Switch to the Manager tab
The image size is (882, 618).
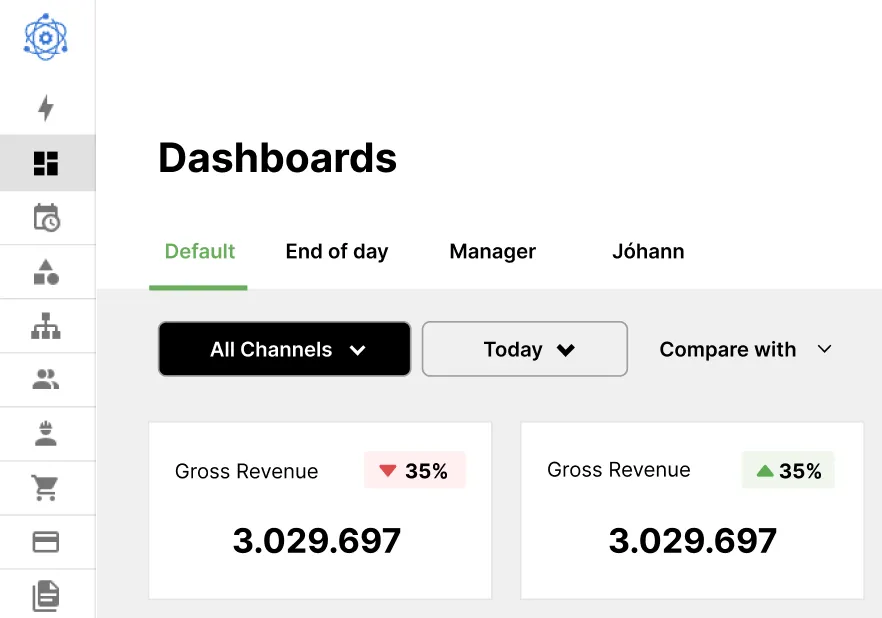[492, 252]
